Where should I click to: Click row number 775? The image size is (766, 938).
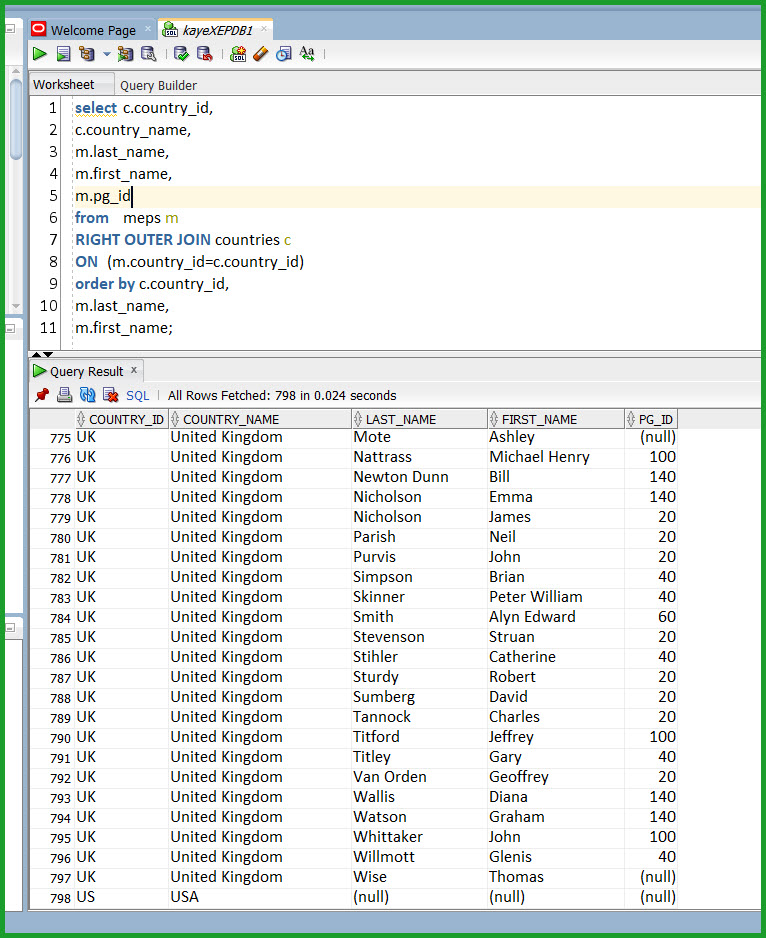(x=60, y=438)
